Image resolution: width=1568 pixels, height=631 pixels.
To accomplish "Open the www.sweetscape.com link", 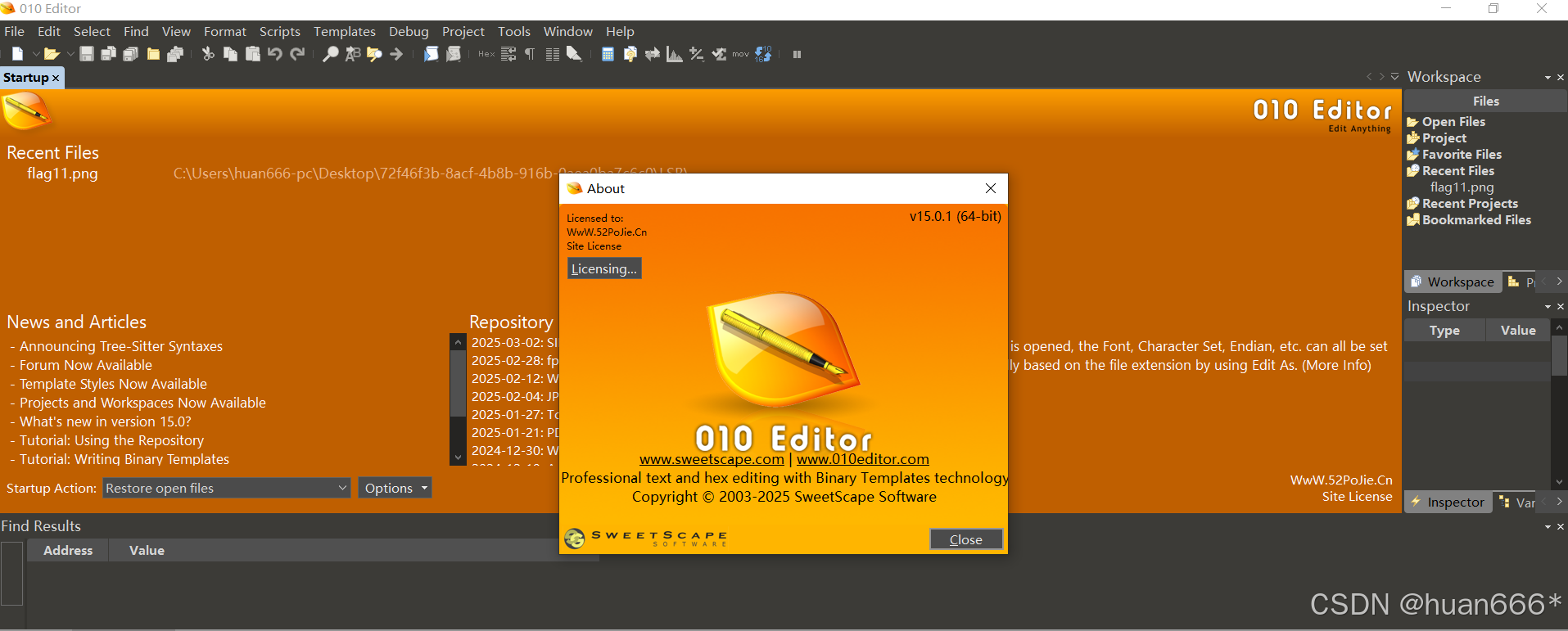I will [712, 459].
